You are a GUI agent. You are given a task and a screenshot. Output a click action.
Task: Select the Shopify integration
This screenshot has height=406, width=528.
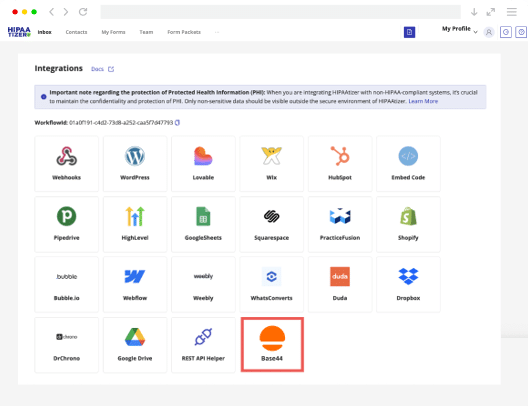(408, 224)
